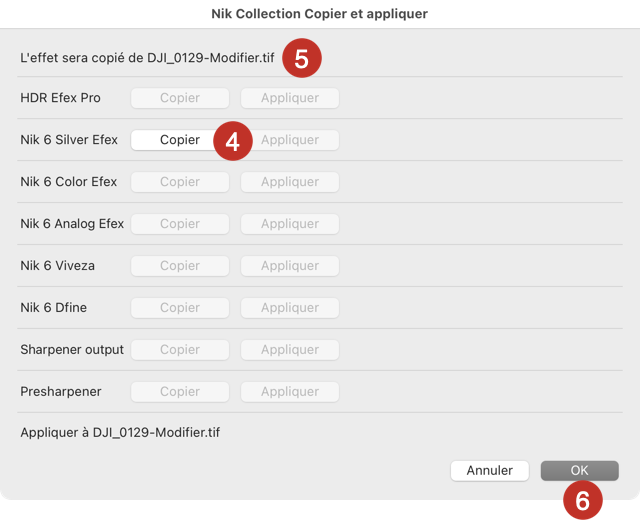Click the 'Nik Collection Copier et appliquer' title
Image resolution: width=640 pixels, height=521 pixels.
pyautogui.click(x=320, y=14)
